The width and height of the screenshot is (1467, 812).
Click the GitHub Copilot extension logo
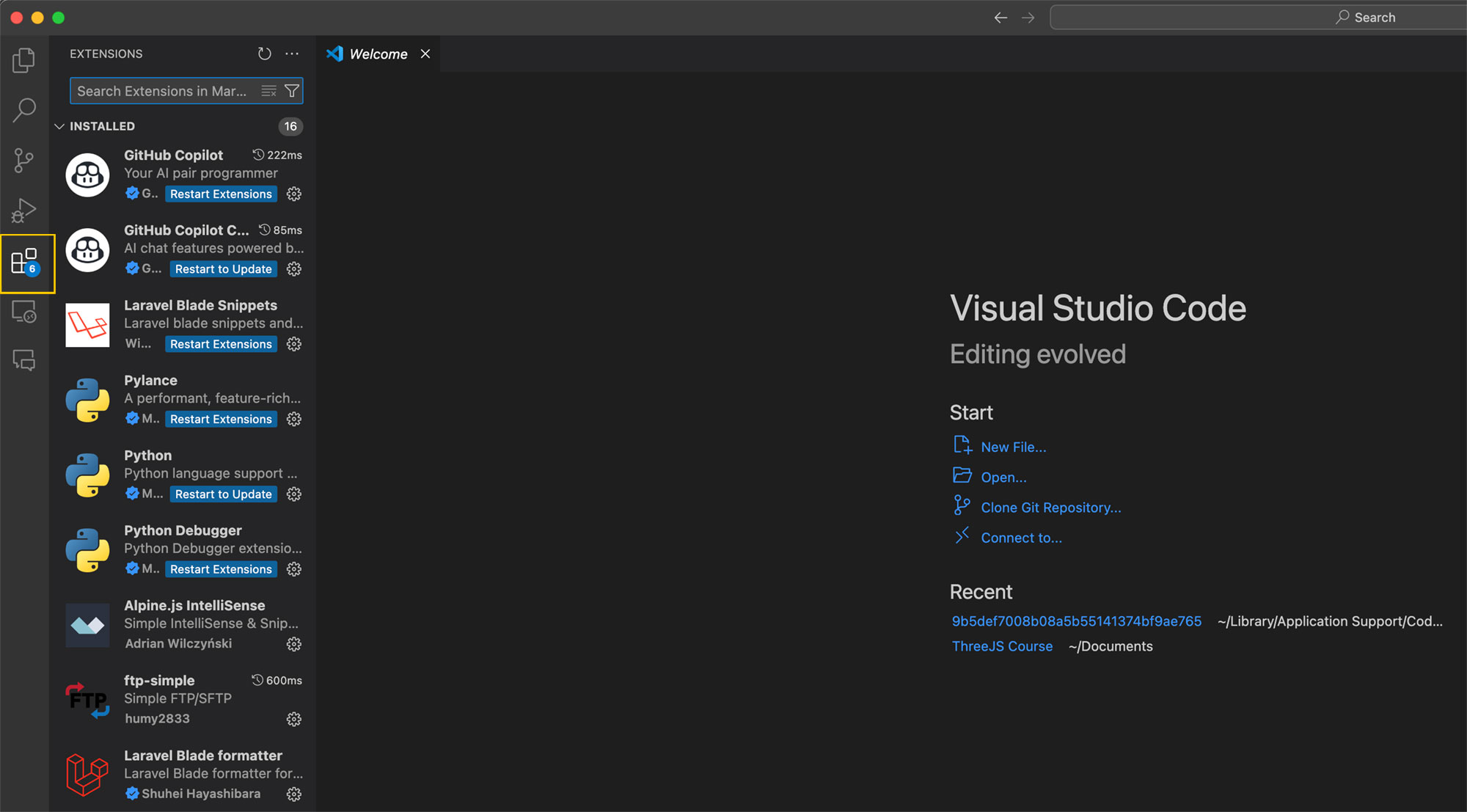[x=87, y=175]
